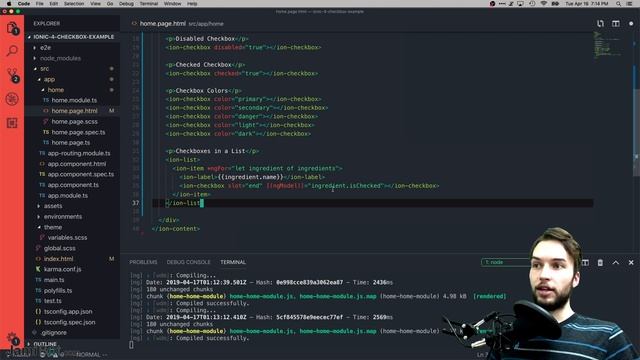
Task: Select the TERMINAL panel tab
Action: (x=233, y=262)
